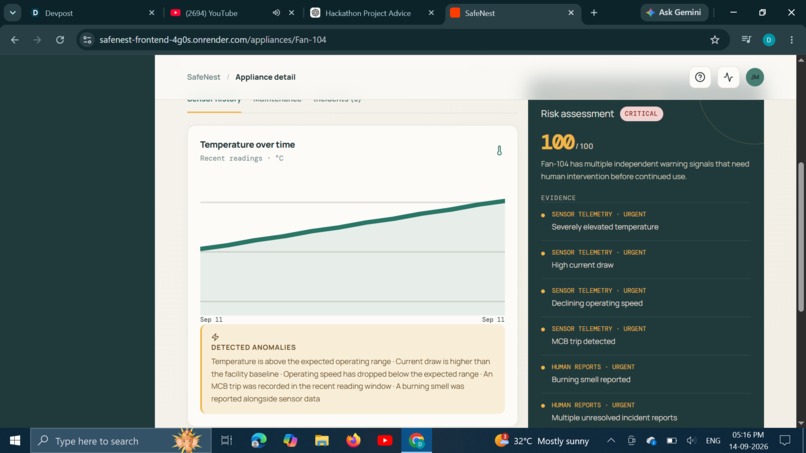The image size is (806, 453).
Task: Open Chrome three-dot menu
Action: pyautogui.click(x=792, y=40)
